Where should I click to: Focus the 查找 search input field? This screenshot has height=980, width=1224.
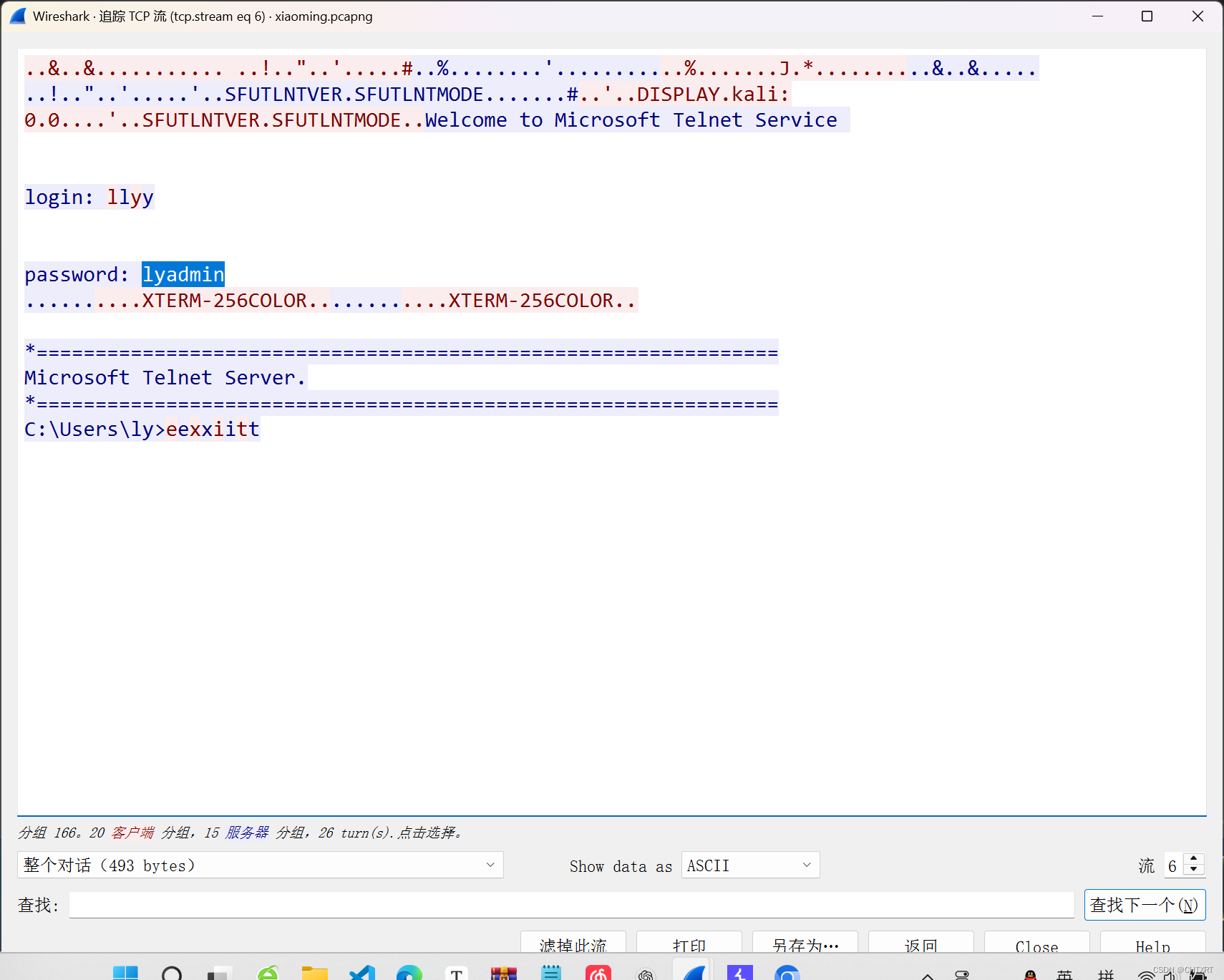pyautogui.click(x=571, y=904)
